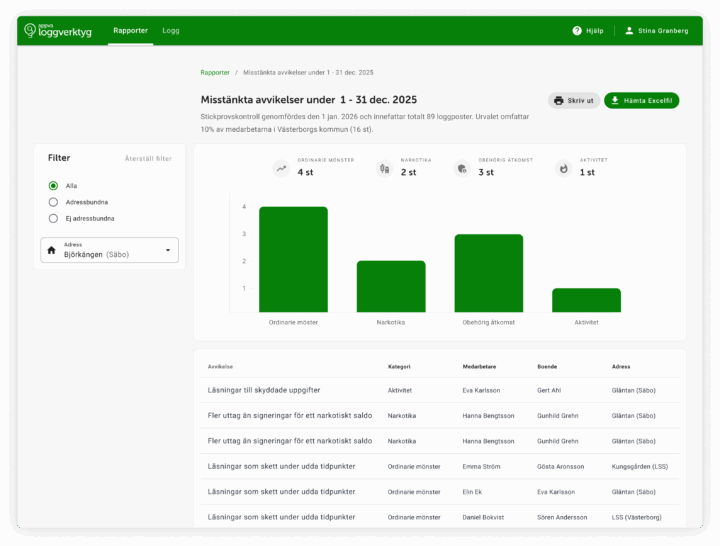The width and height of the screenshot is (720, 546).
Task: Click the Narkotika stat icon
Action: [383, 169]
